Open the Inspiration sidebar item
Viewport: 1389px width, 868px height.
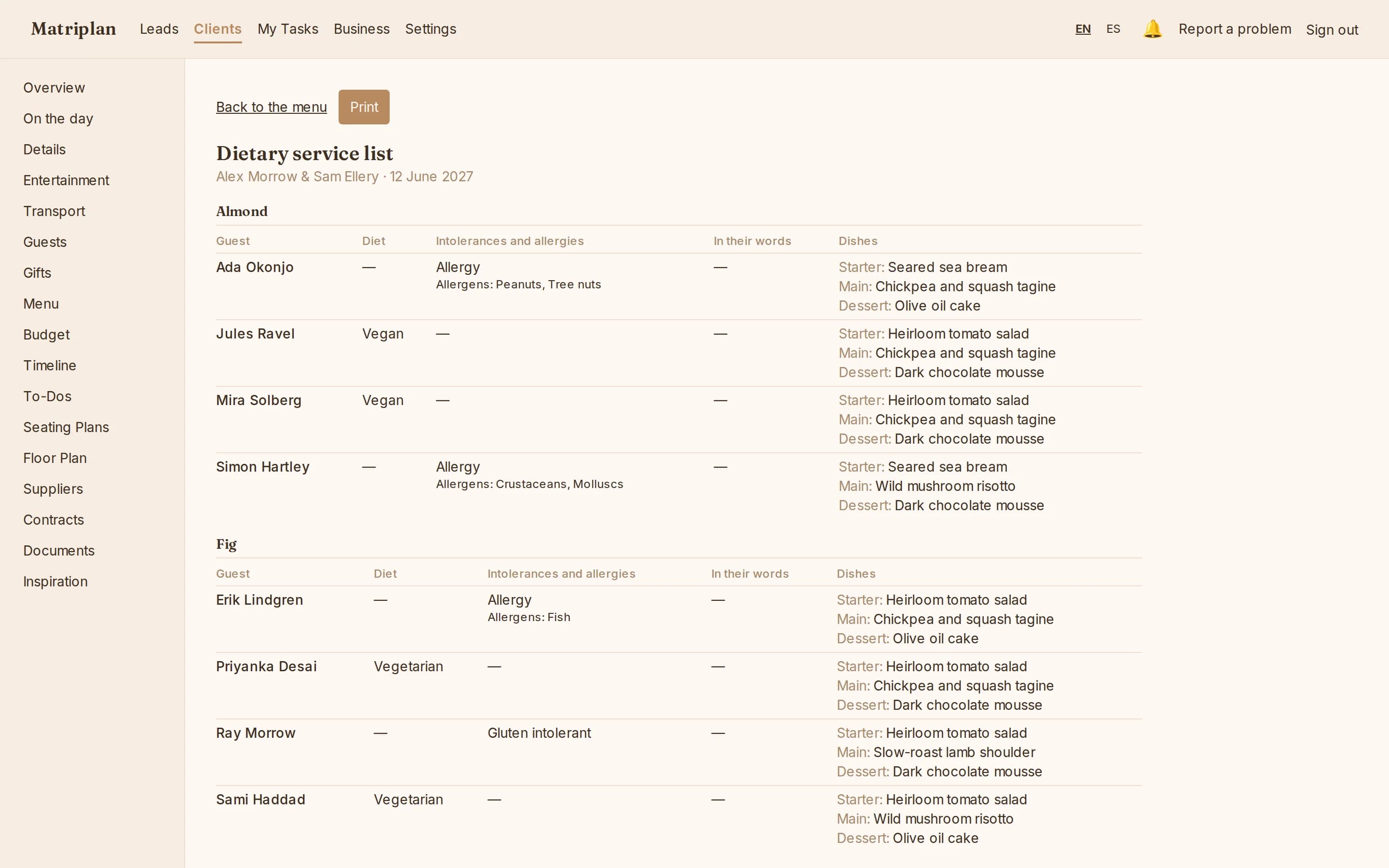click(x=55, y=582)
